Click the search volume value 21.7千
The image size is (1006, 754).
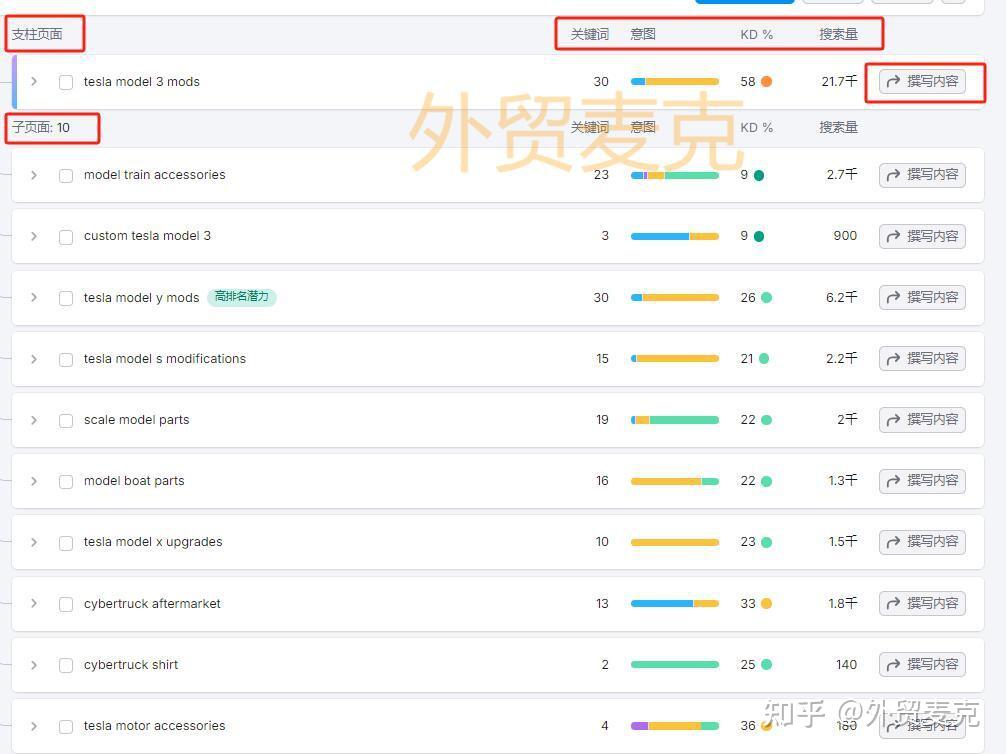(839, 81)
